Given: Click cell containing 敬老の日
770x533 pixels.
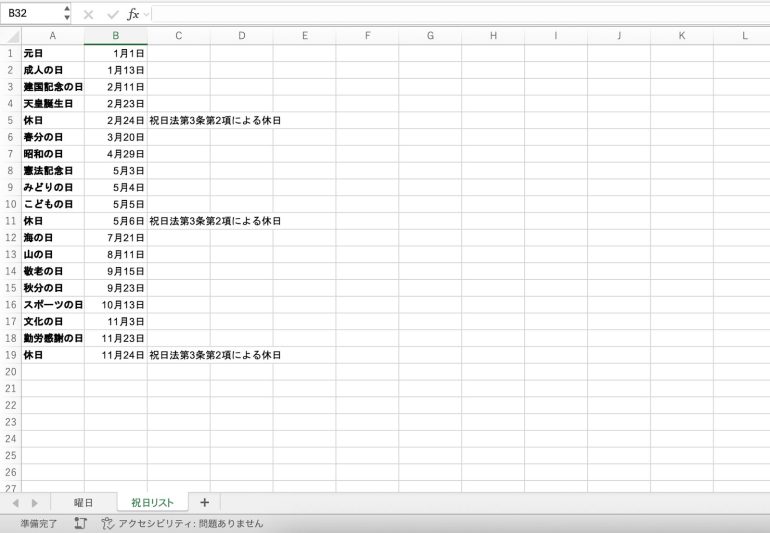Looking at the screenshot, I should [53, 271].
